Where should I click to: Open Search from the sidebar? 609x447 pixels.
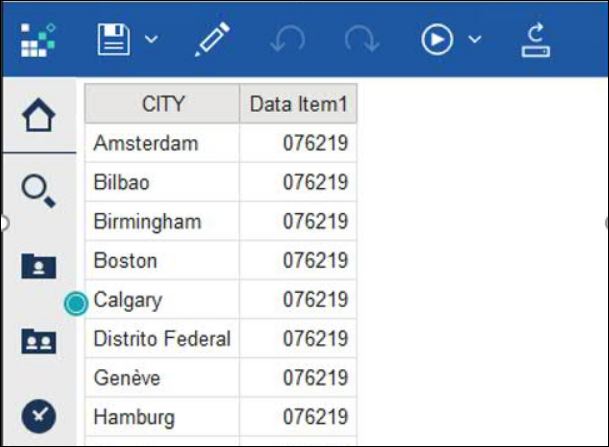(38, 191)
